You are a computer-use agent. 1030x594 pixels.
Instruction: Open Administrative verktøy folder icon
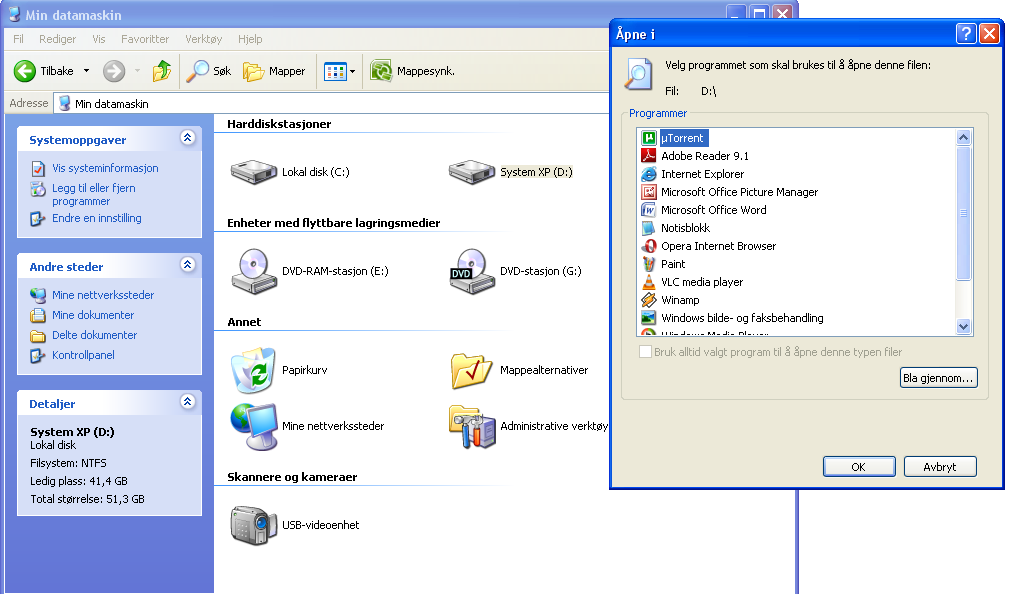pyautogui.click(x=472, y=426)
